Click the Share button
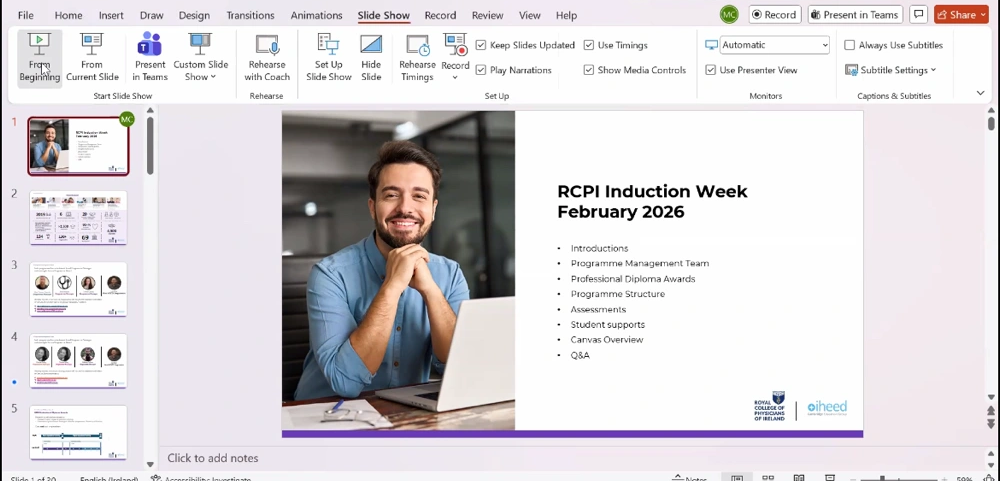 pyautogui.click(x=961, y=15)
